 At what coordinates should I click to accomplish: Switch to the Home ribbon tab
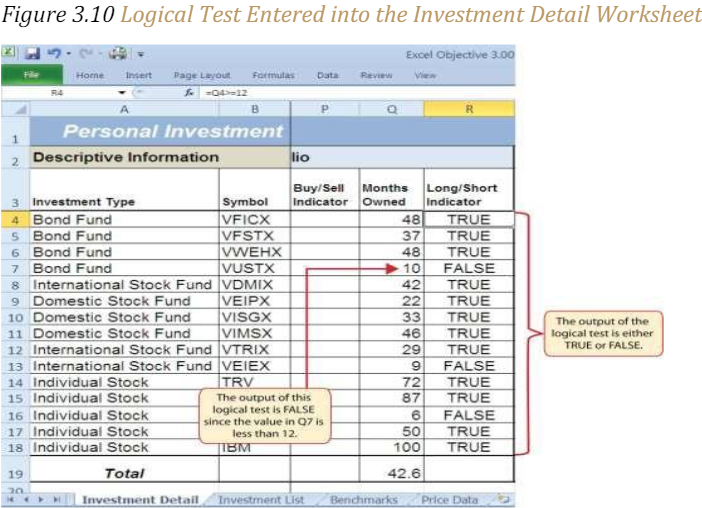coord(90,75)
